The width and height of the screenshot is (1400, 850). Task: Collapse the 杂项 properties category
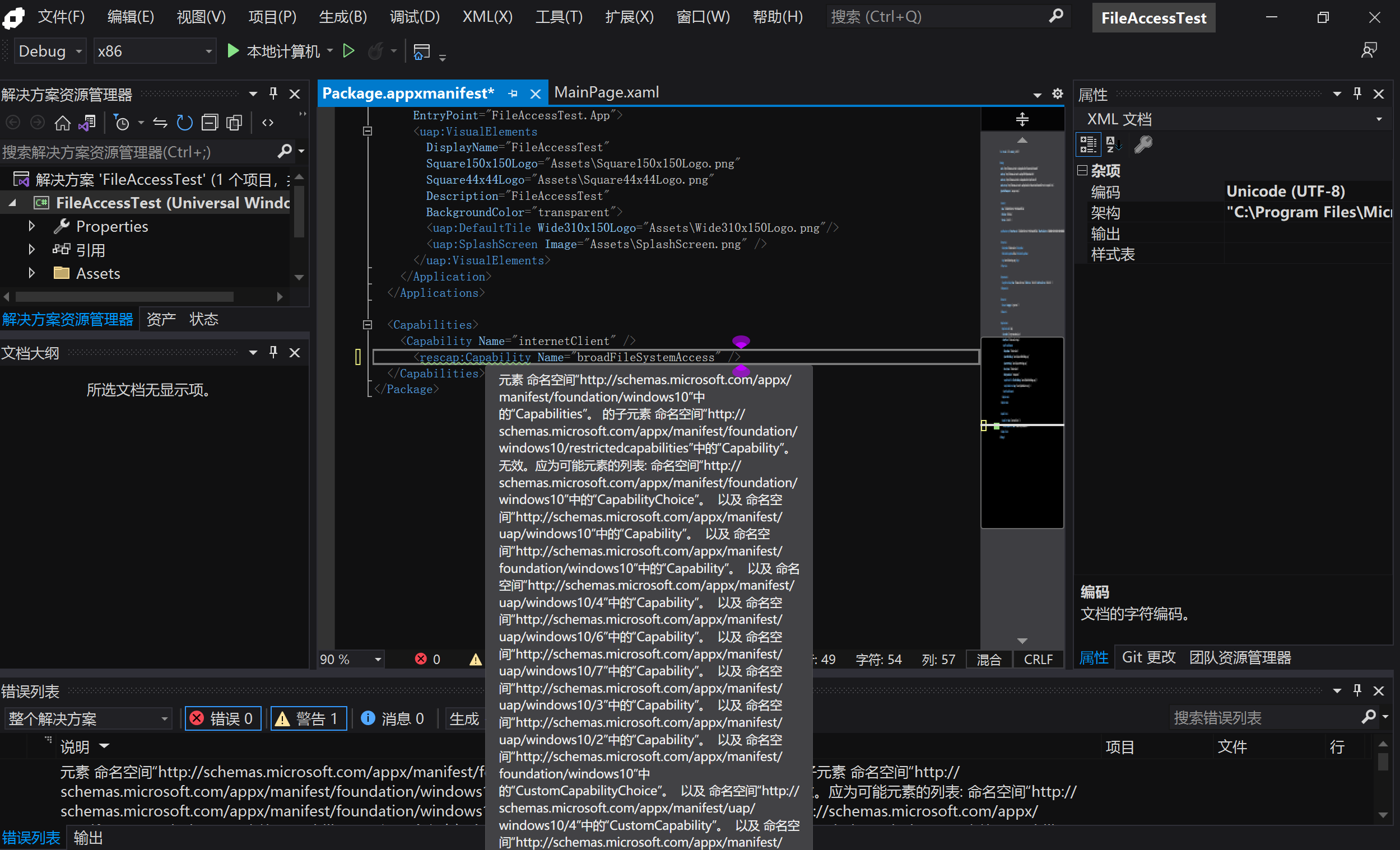point(1082,170)
